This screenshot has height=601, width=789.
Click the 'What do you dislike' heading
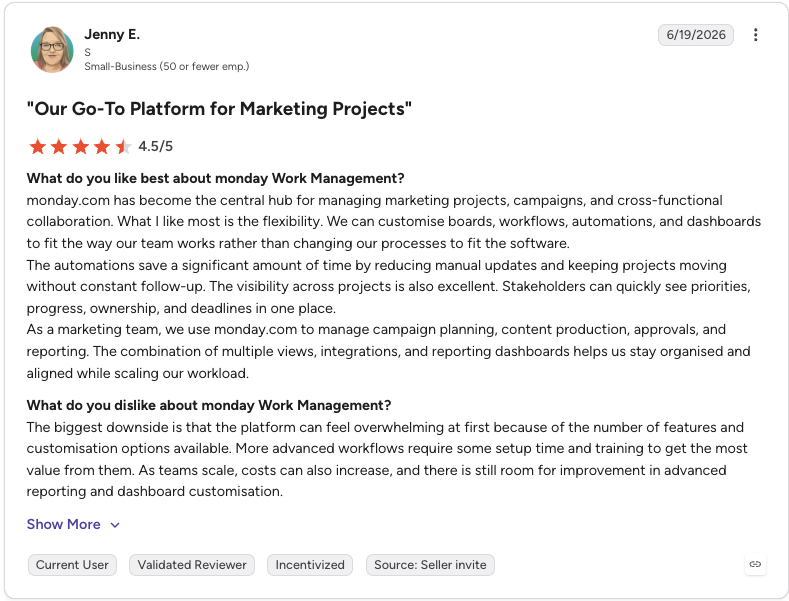pyautogui.click(x=209, y=405)
